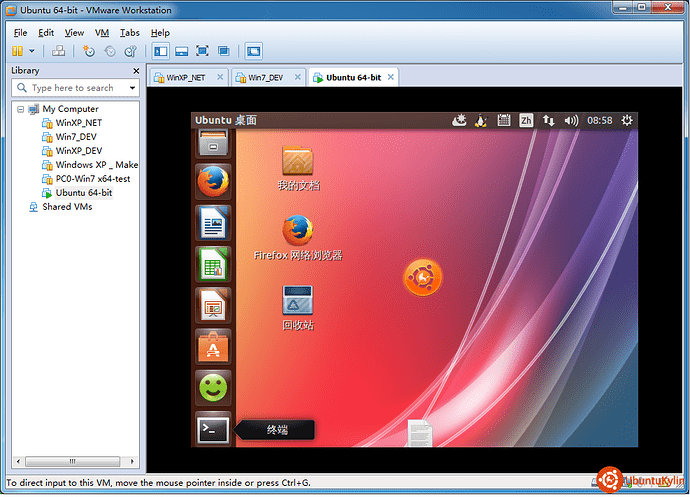Toggle the library sidebar view button
Screen dimensions: 690x497
tap(161, 50)
